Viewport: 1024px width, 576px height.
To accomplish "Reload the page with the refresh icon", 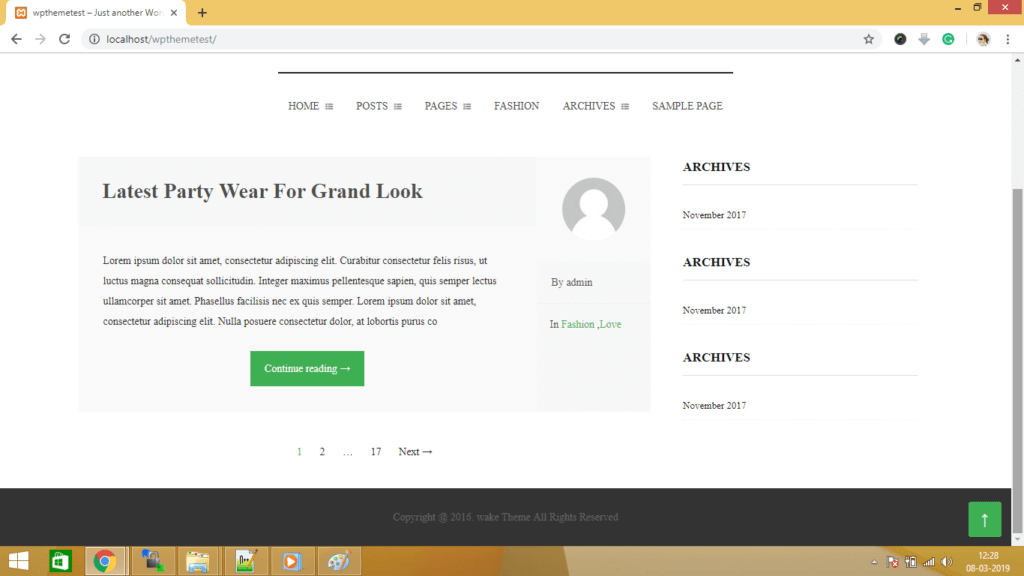I will (x=64, y=38).
